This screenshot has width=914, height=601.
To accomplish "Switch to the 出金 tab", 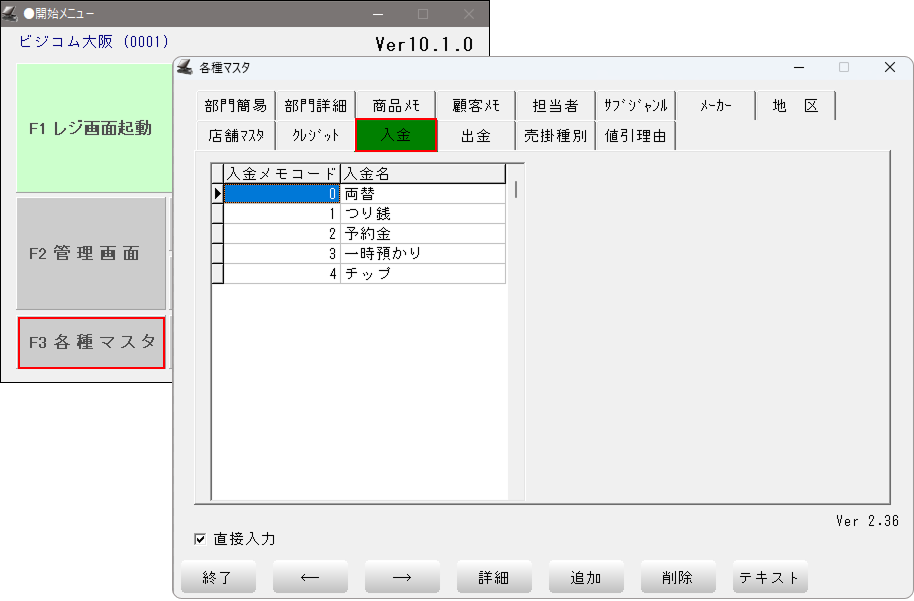I will pos(476,135).
